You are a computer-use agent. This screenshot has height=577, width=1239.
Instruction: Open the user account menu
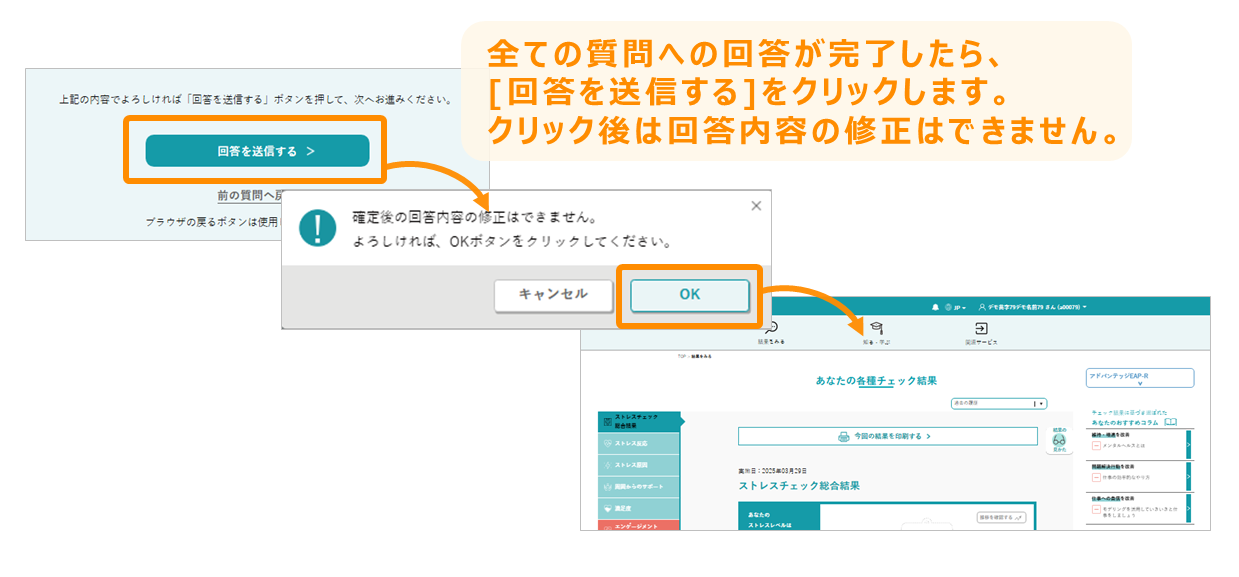(x=1033, y=307)
